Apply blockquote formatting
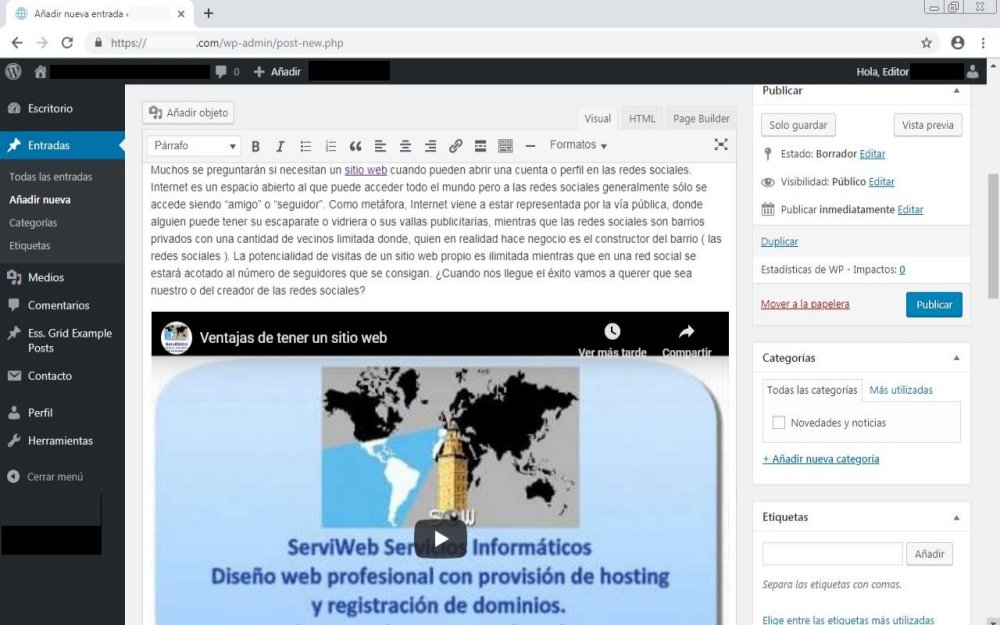Screen dimensions: 1000x625 coord(355,146)
